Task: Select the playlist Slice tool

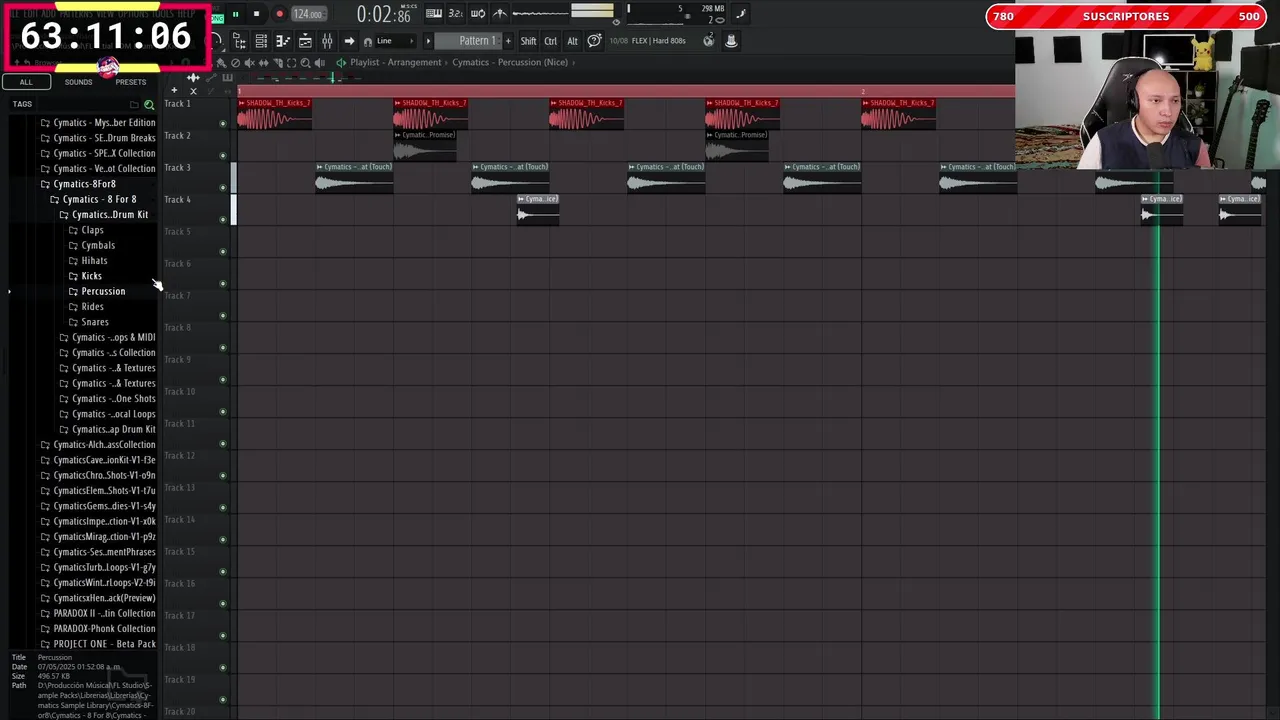Action: click(x=277, y=62)
